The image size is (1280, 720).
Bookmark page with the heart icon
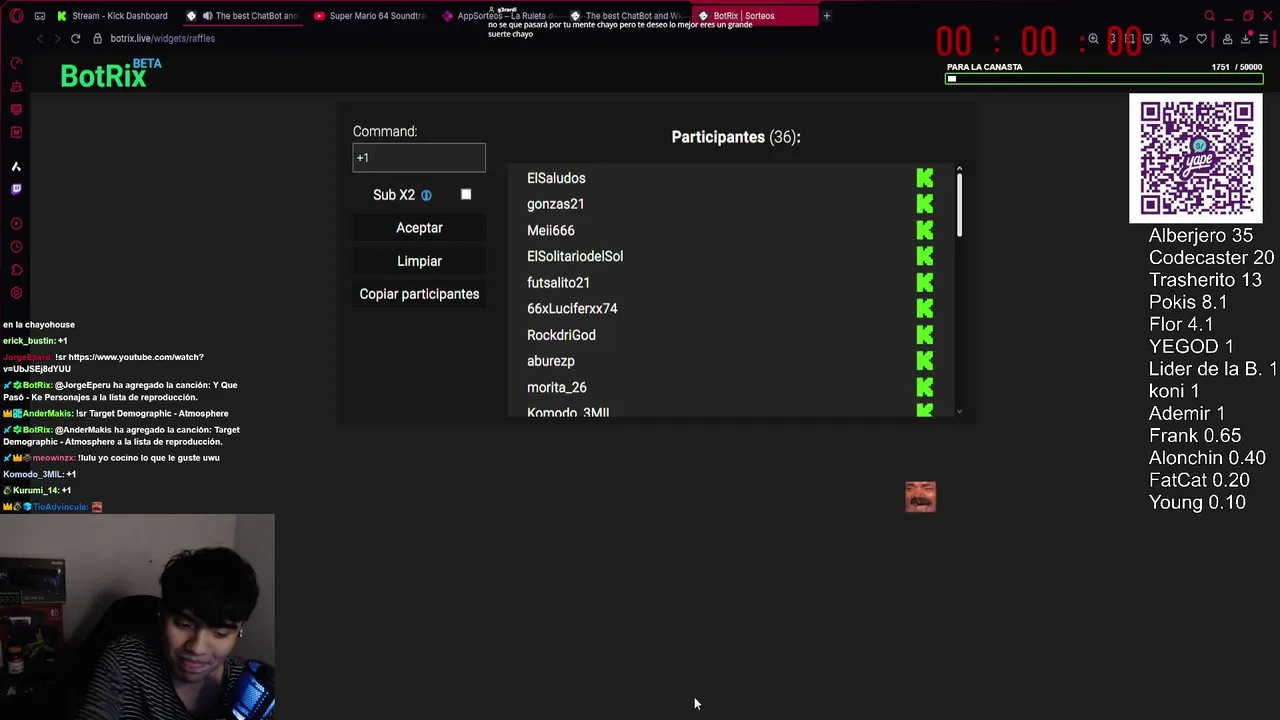point(1202,39)
